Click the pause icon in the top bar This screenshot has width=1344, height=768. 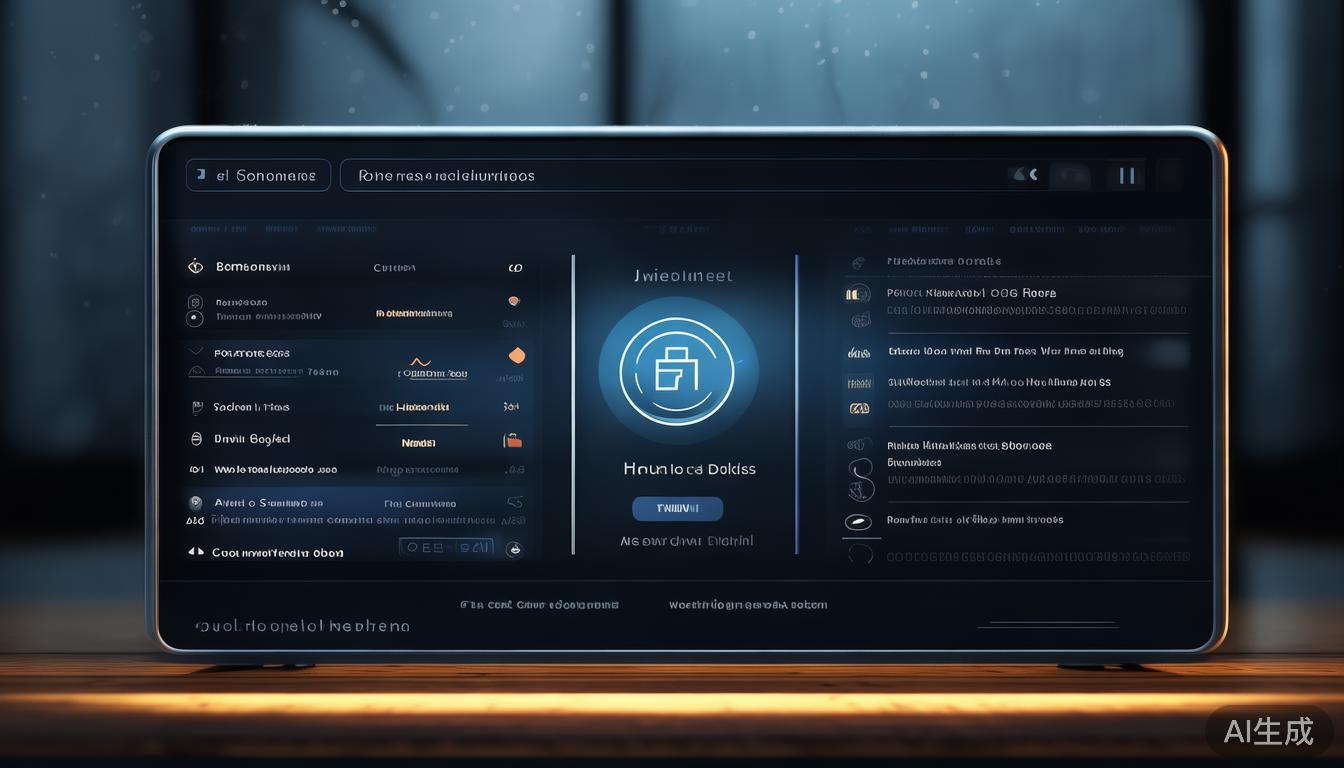[1127, 176]
